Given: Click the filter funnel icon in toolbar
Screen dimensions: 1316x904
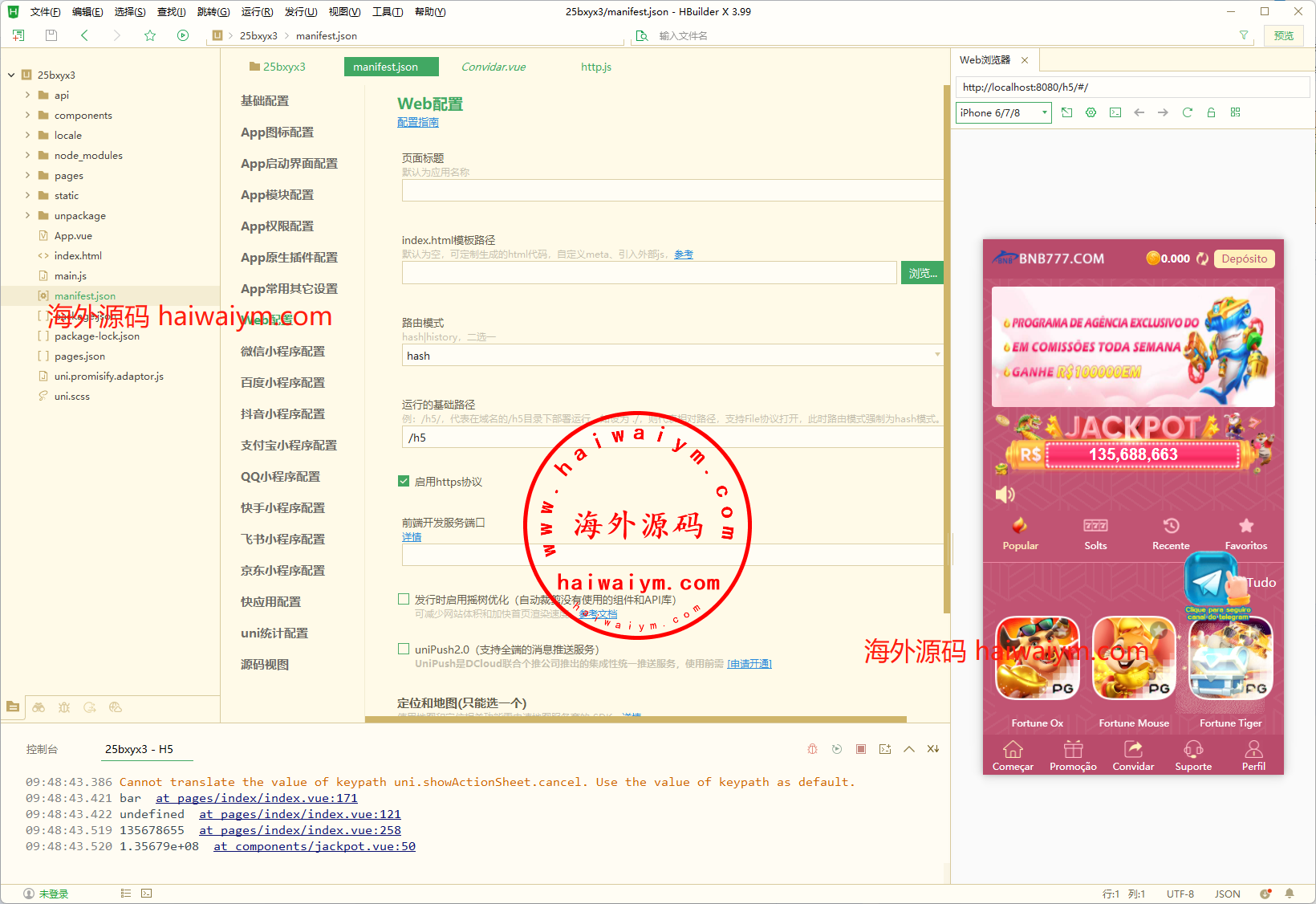Looking at the screenshot, I should click(x=1243, y=35).
